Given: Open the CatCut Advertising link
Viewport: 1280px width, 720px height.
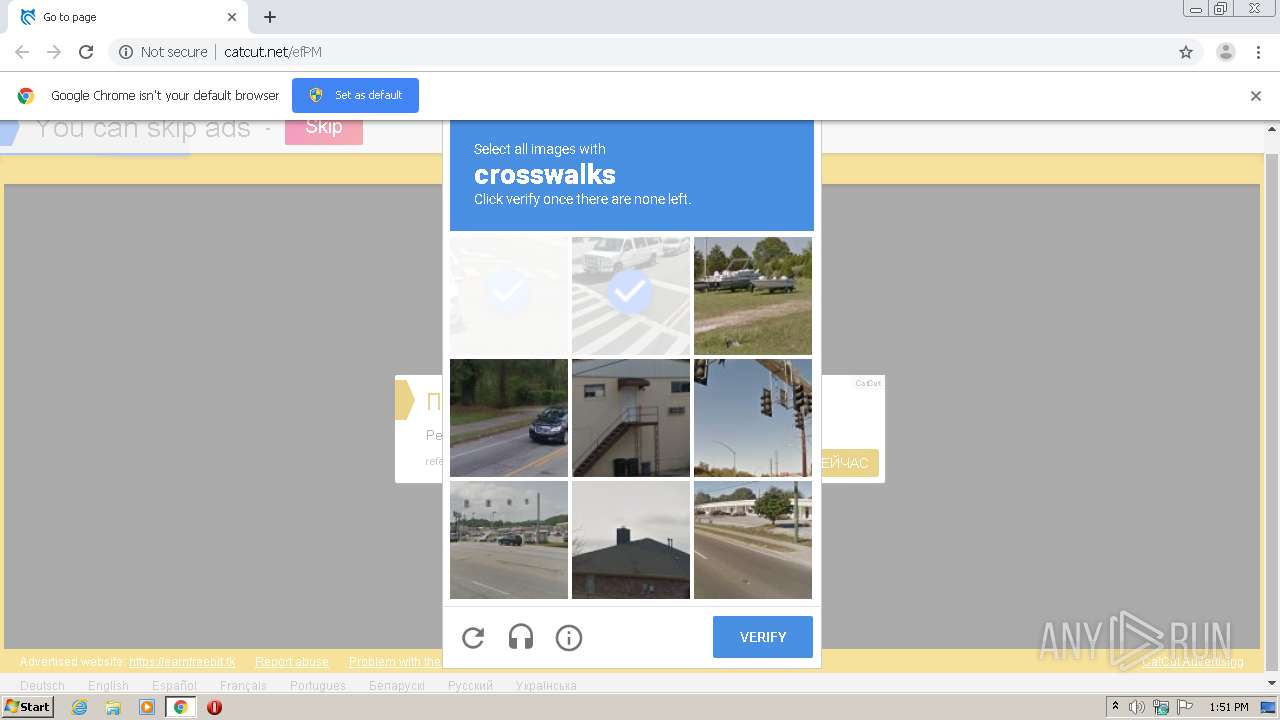Looking at the screenshot, I should click(1193, 662).
